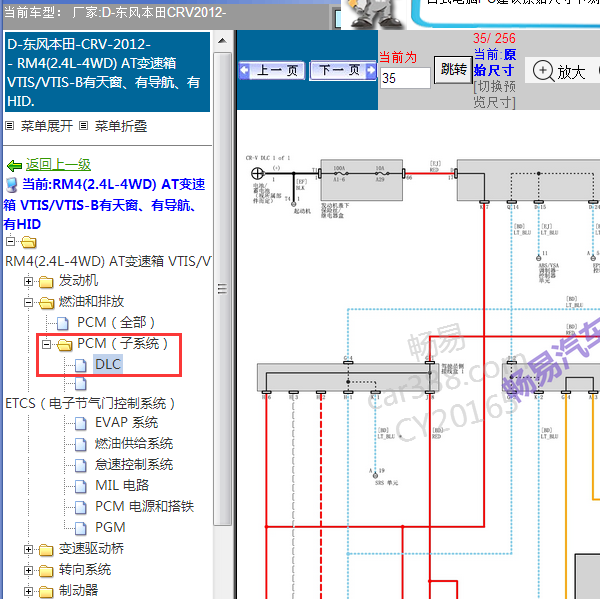The width and height of the screenshot is (600, 599).
Task: Collapse all menus with 菜单折叠
Action: tap(121, 126)
